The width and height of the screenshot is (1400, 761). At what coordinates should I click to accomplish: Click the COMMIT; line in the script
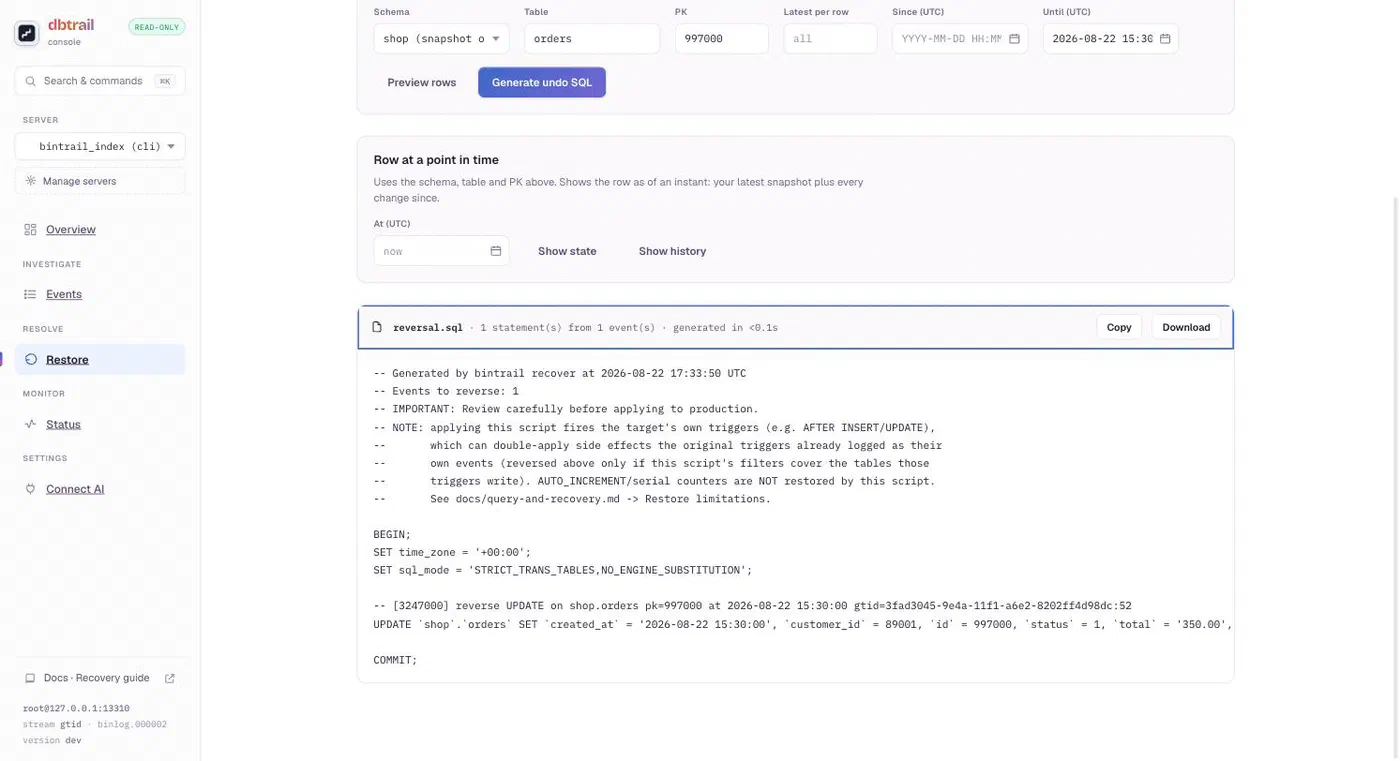(x=395, y=660)
